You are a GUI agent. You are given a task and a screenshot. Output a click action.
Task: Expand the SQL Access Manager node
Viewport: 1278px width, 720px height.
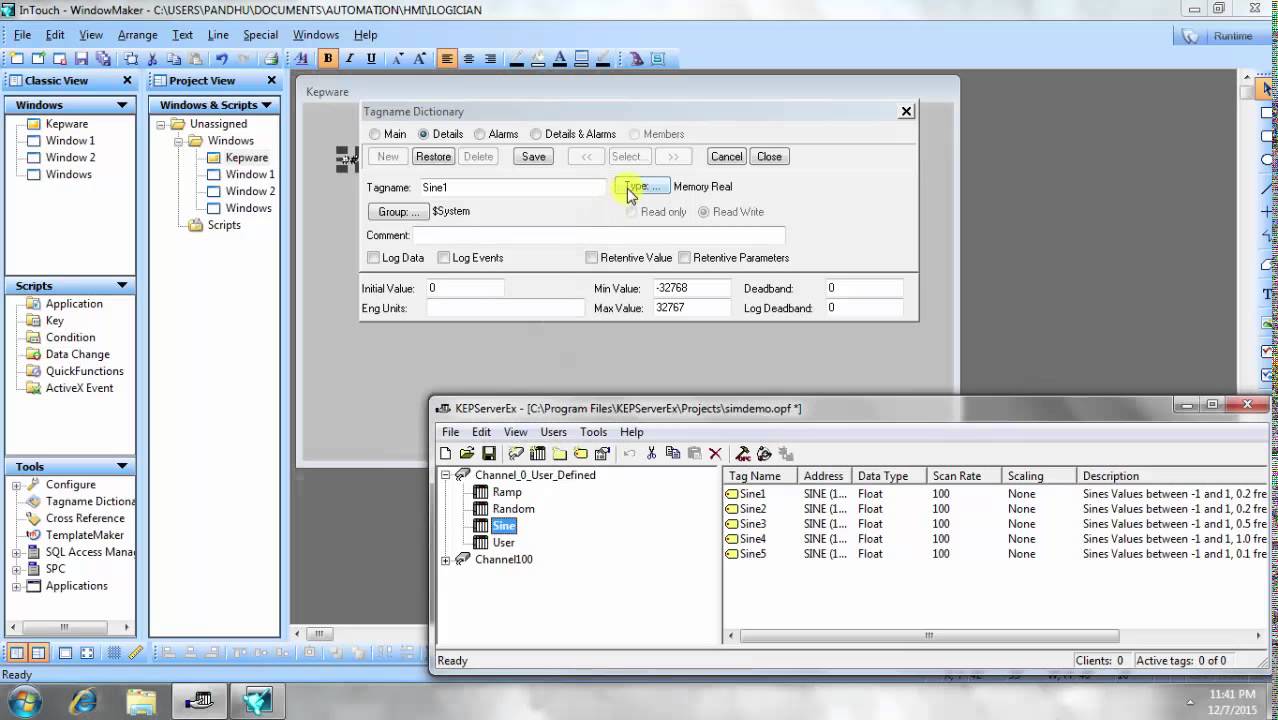(x=17, y=552)
